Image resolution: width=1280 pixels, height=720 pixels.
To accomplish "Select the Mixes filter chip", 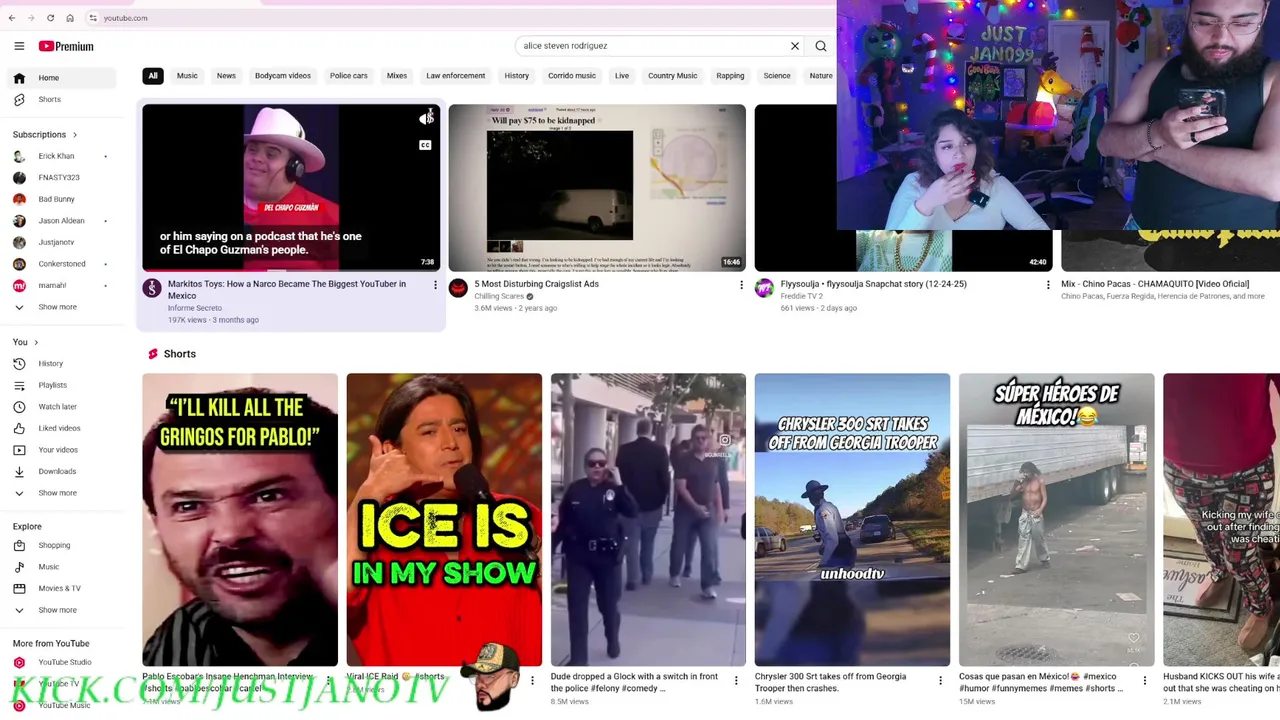I will pyautogui.click(x=397, y=76).
